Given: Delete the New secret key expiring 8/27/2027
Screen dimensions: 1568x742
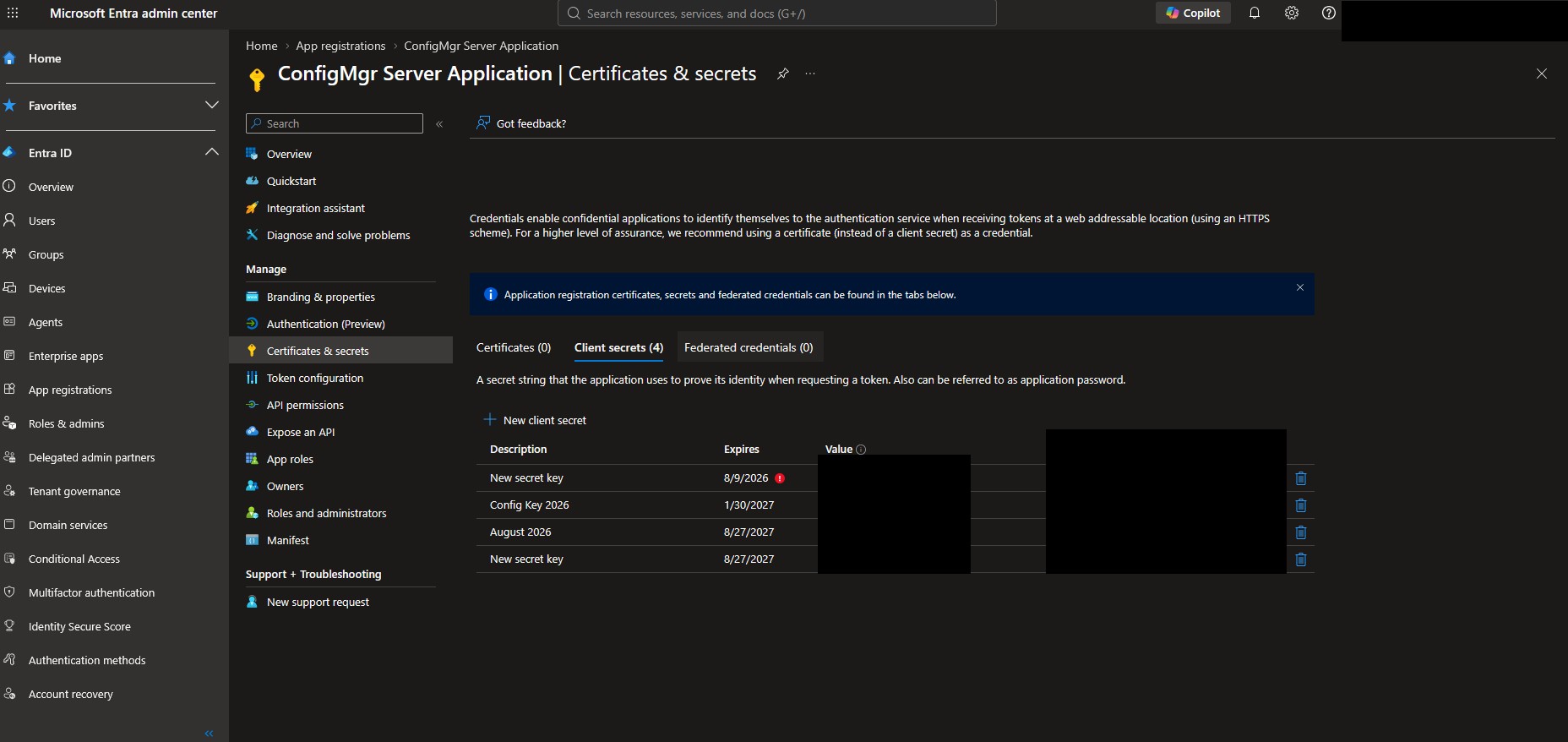Looking at the screenshot, I should coord(1301,559).
